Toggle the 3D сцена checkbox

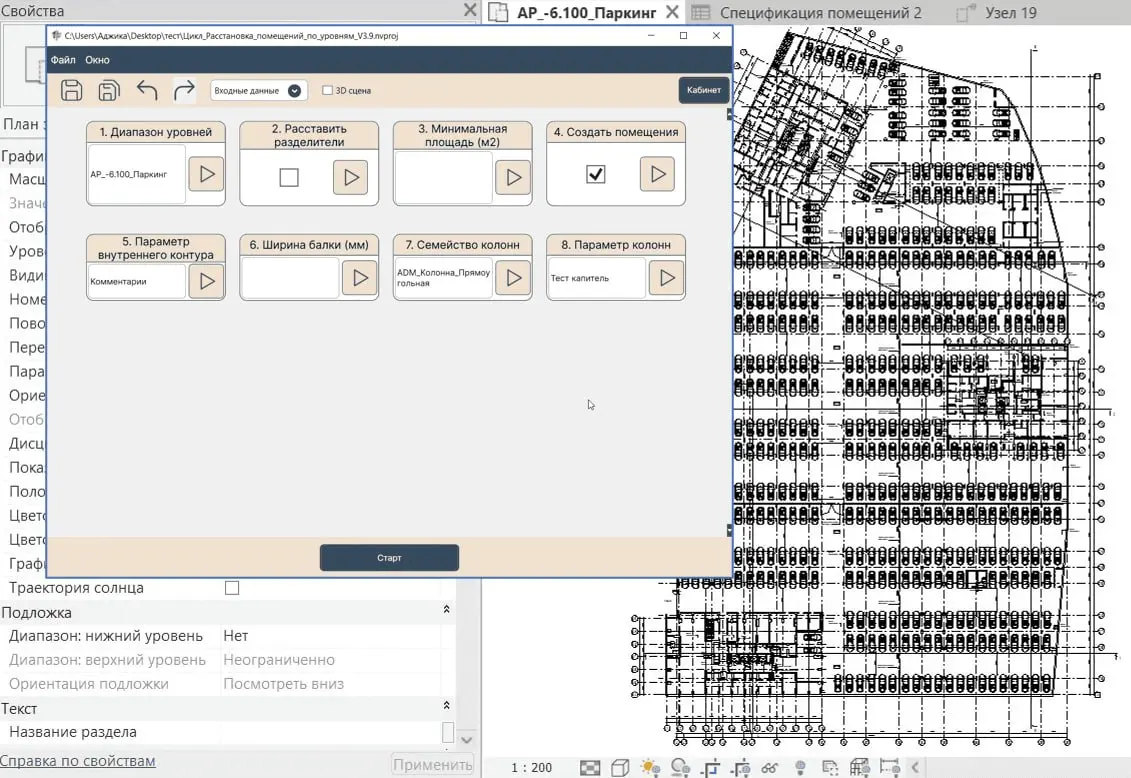[x=327, y=90]
